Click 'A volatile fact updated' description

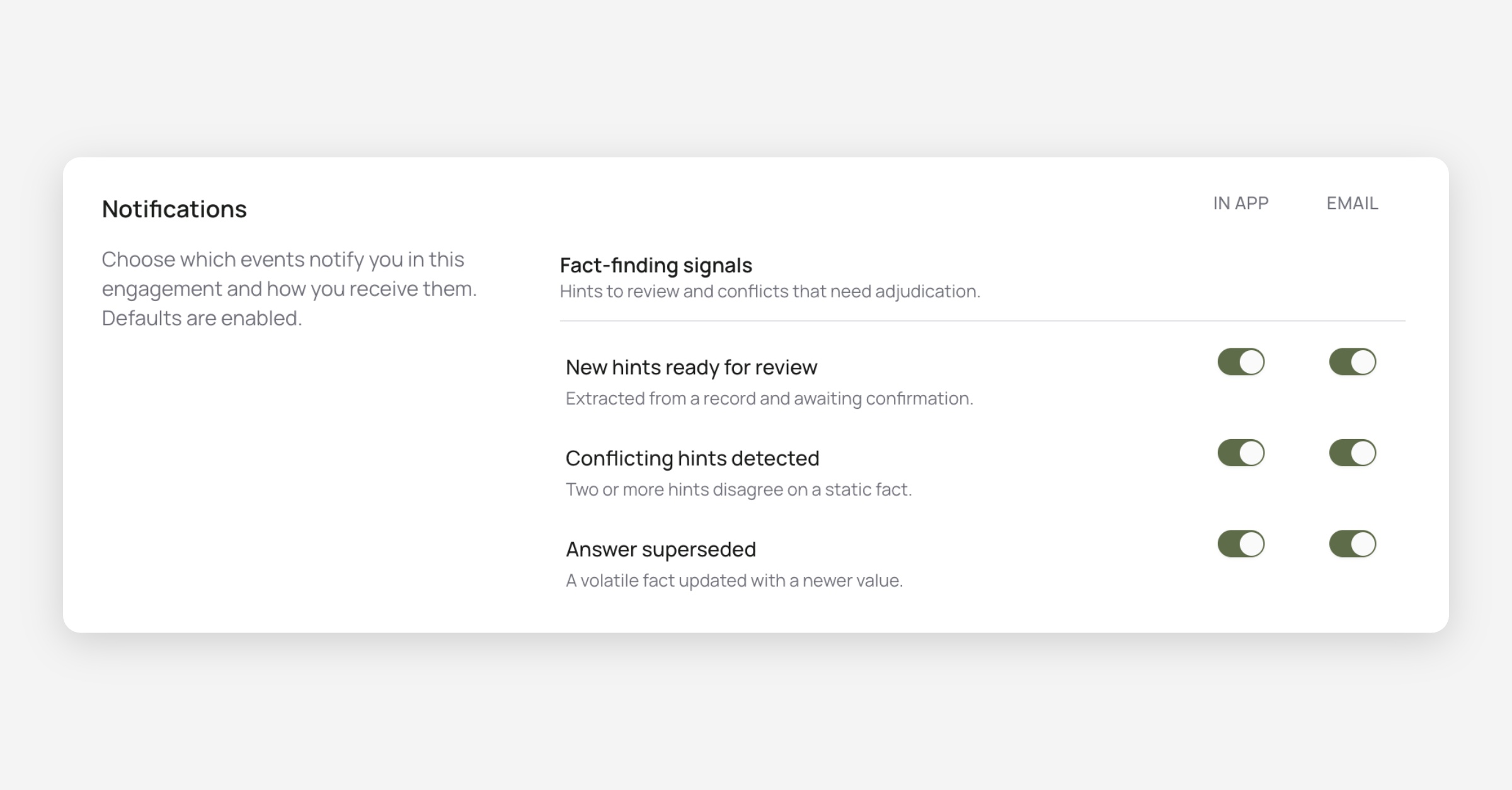(x=734, y=580)
